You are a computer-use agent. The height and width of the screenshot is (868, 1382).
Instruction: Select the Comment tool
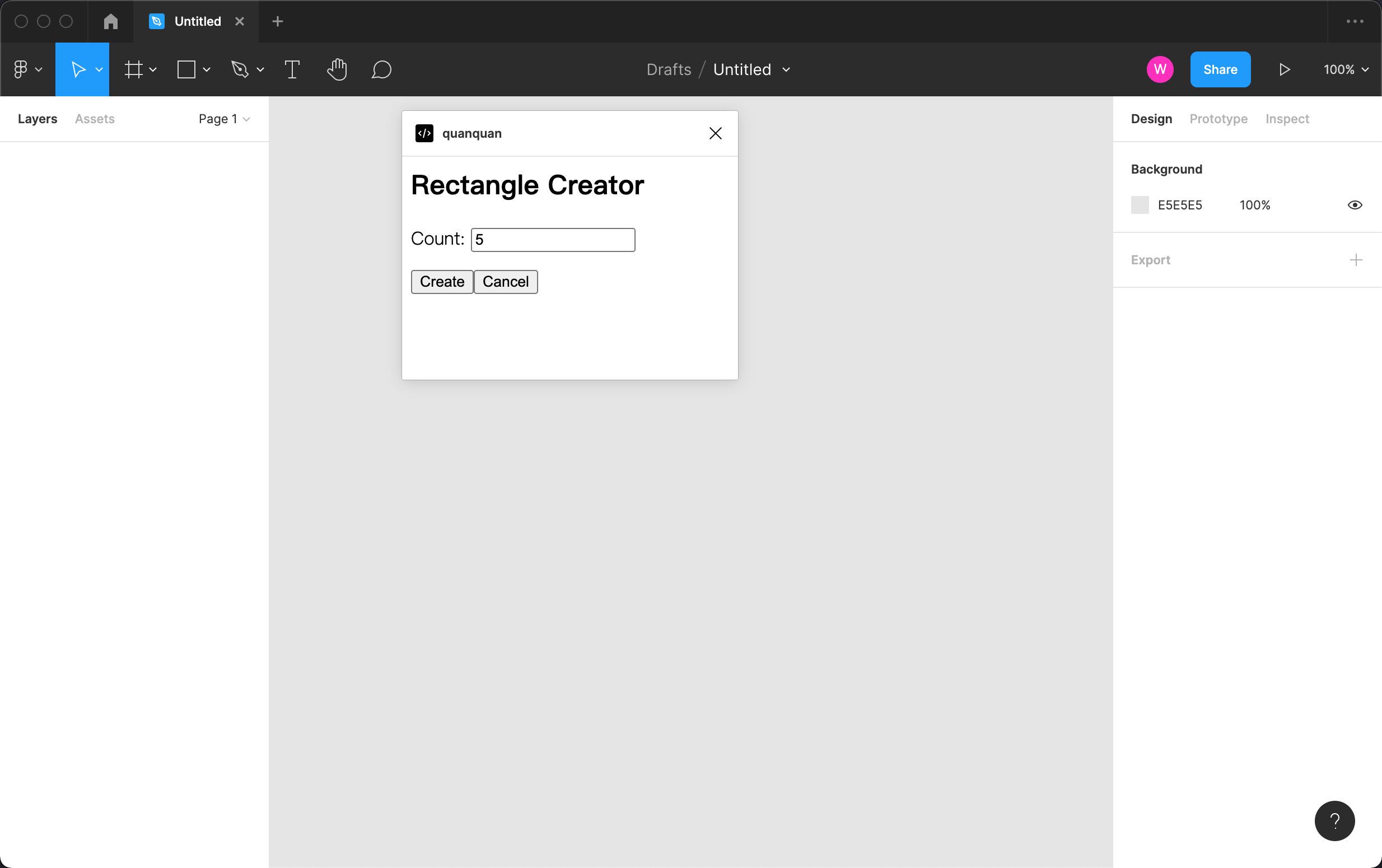pos(381,69)
